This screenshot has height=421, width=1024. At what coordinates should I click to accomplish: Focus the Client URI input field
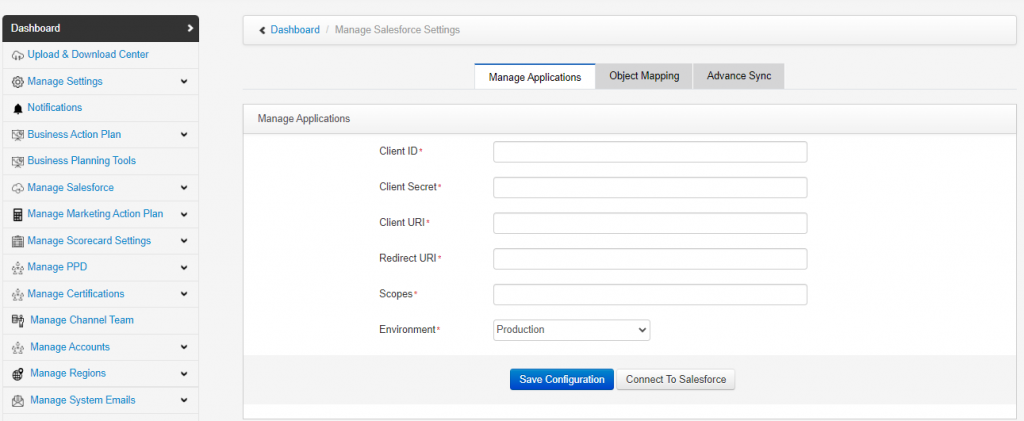tap(650, 223)
